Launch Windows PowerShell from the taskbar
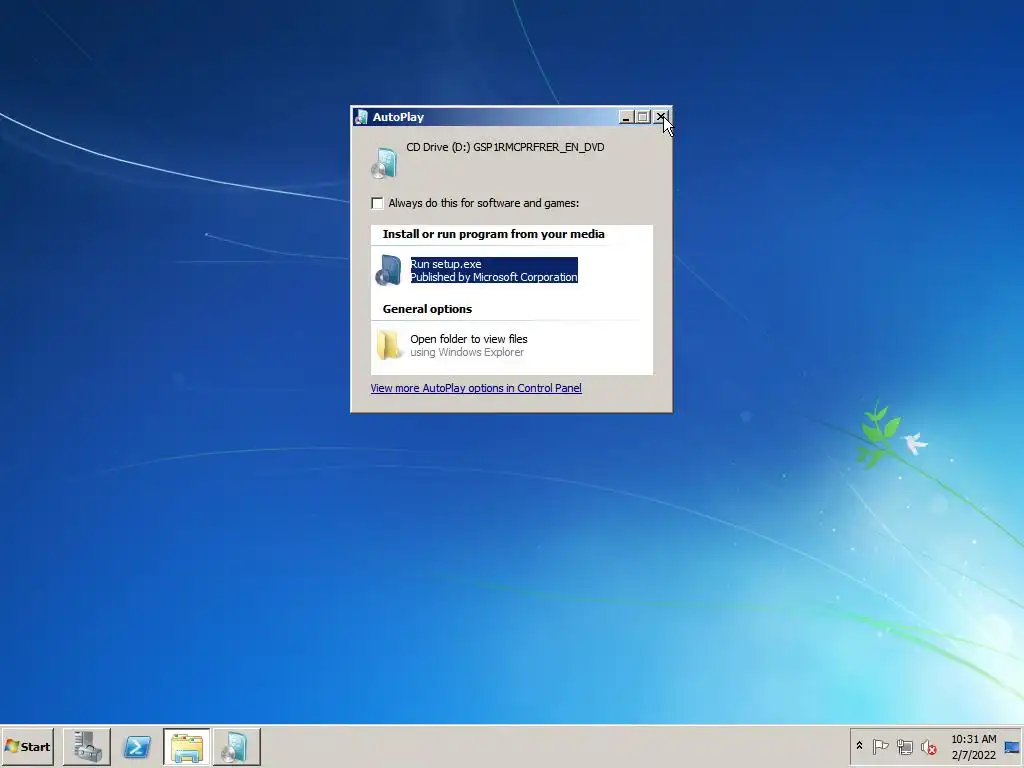1024x768 pixels. [x=137, y=746]
